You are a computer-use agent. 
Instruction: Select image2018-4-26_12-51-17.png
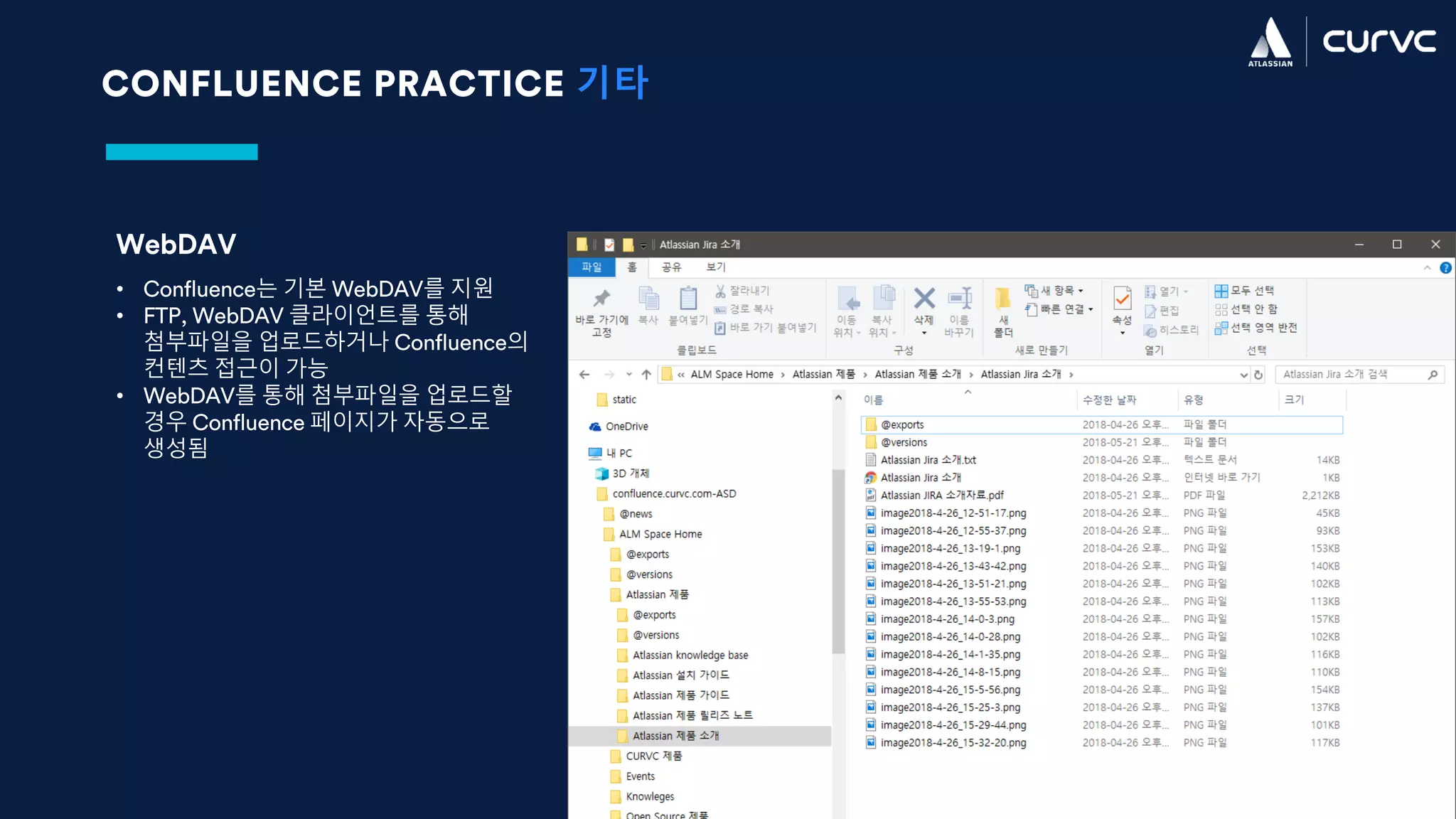1102,513
